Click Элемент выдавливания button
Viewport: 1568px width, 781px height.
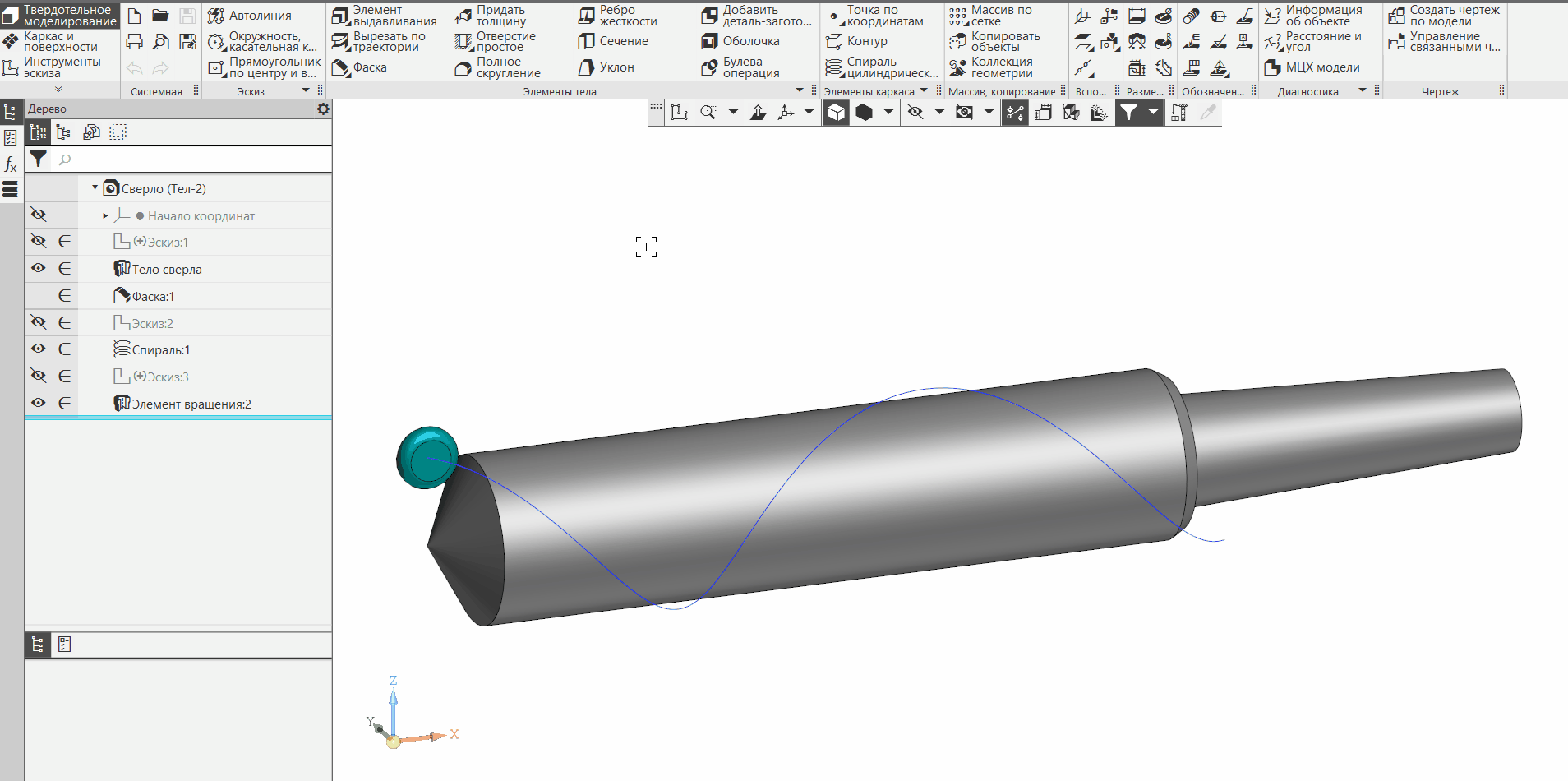(x=385, y=16)
